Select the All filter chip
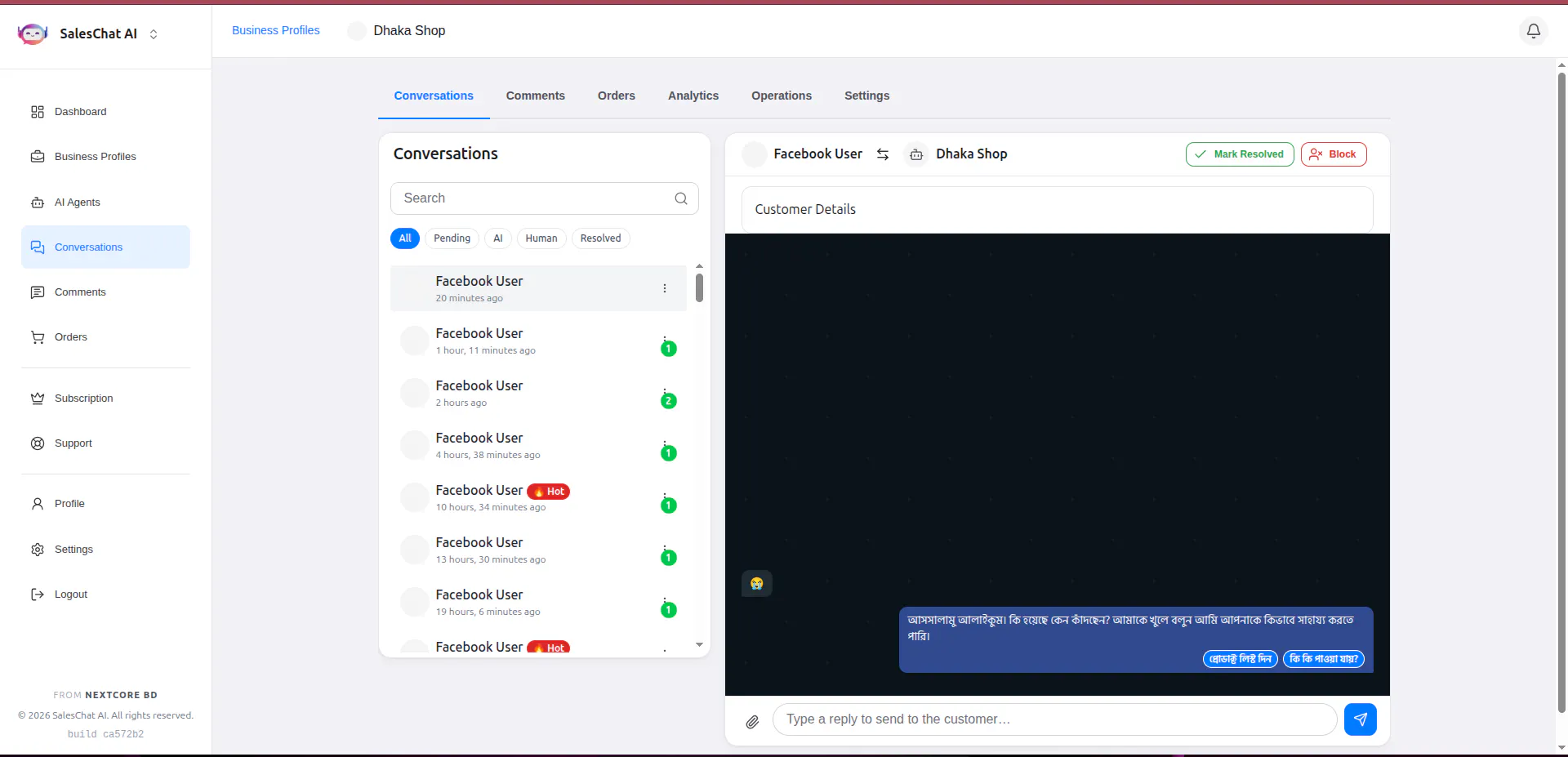The width and height of the screenshot is (1568, 757). click(x=405, y=238)
